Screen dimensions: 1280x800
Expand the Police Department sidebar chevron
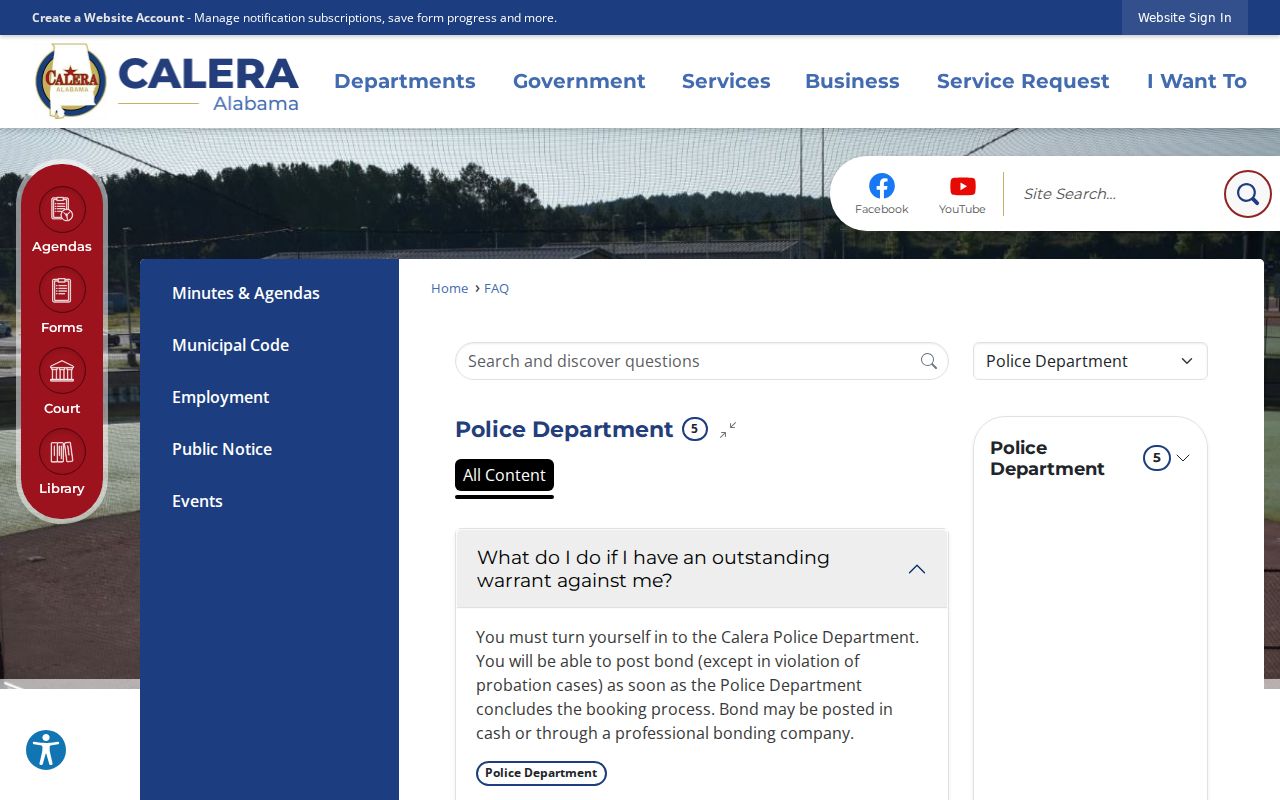[x=1183, y=458]
